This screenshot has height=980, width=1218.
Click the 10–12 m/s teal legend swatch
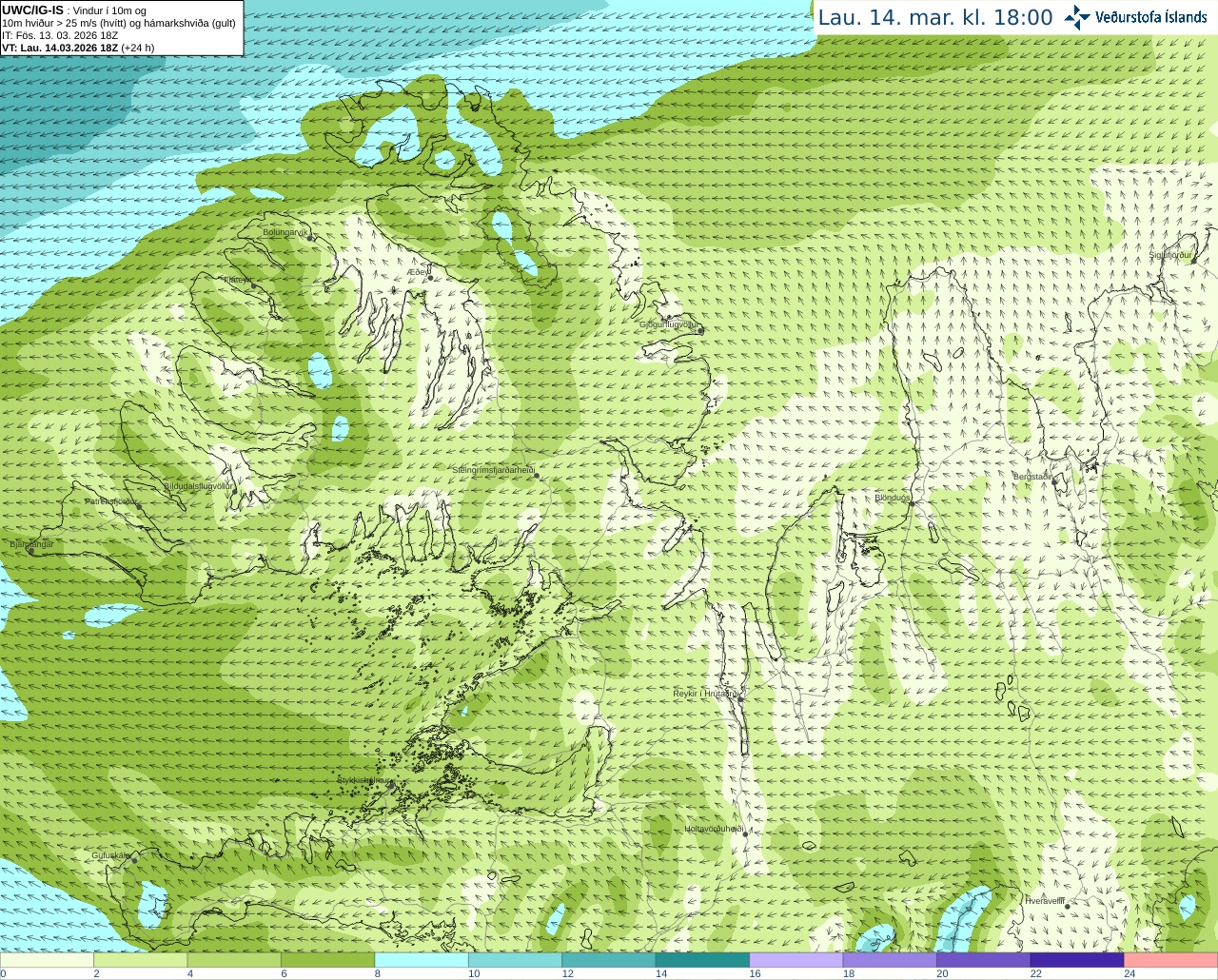(x=515, y=960)
